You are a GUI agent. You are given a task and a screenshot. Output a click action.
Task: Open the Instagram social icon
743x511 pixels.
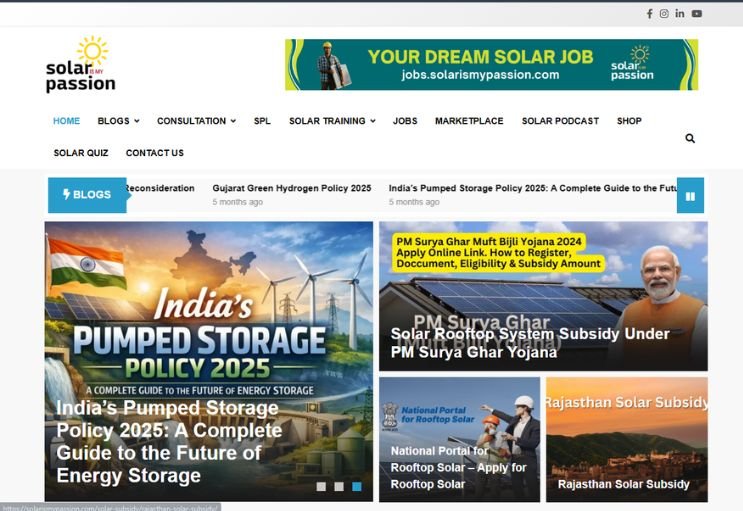click(664, 14)
